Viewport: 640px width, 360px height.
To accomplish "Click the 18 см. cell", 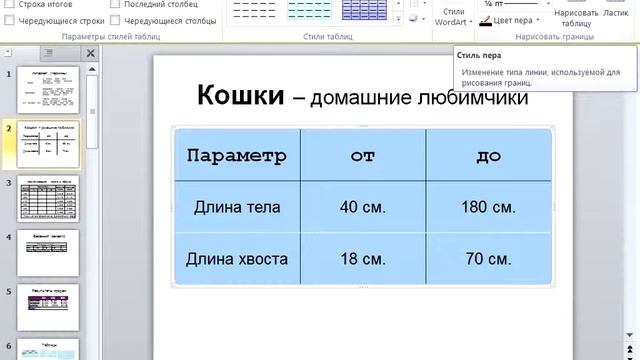I will 363,259.
